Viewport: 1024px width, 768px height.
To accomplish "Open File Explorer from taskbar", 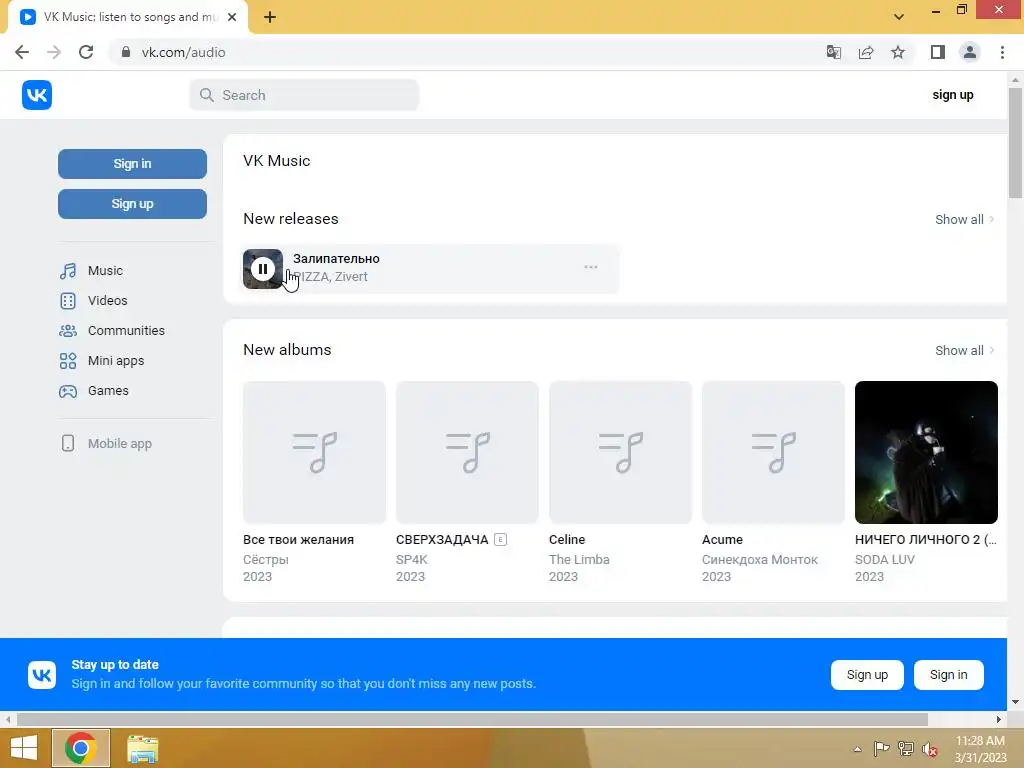I will point(142,748).
